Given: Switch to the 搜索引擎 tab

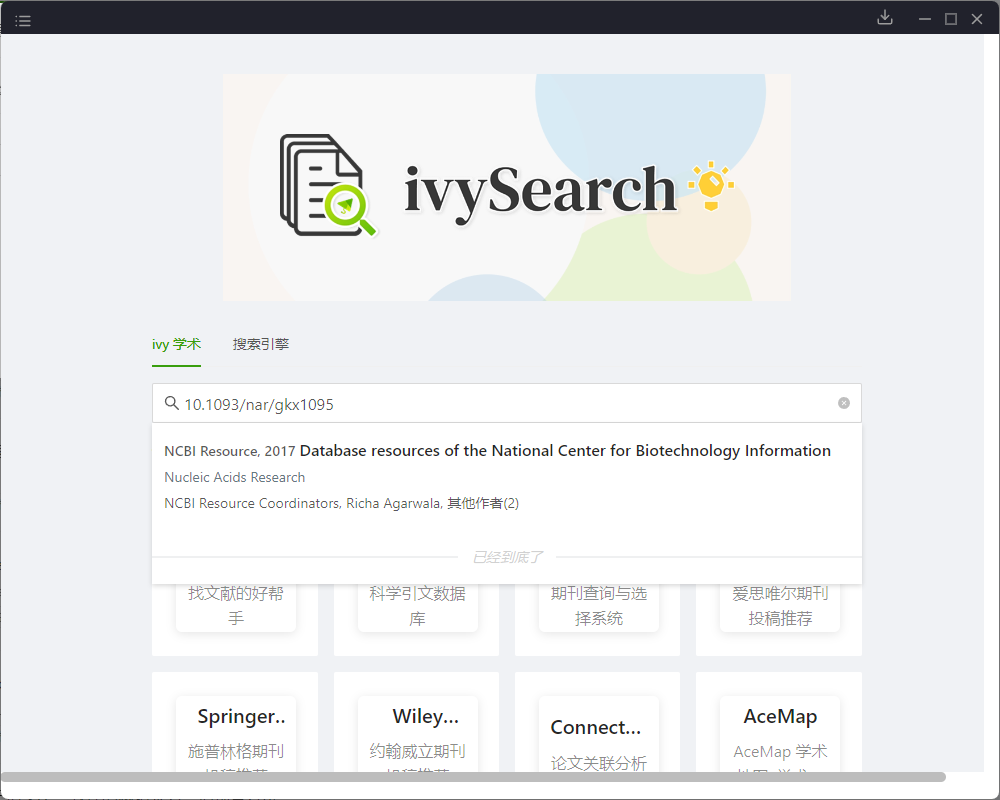Looking at the screenshot, I should (261, 344).
